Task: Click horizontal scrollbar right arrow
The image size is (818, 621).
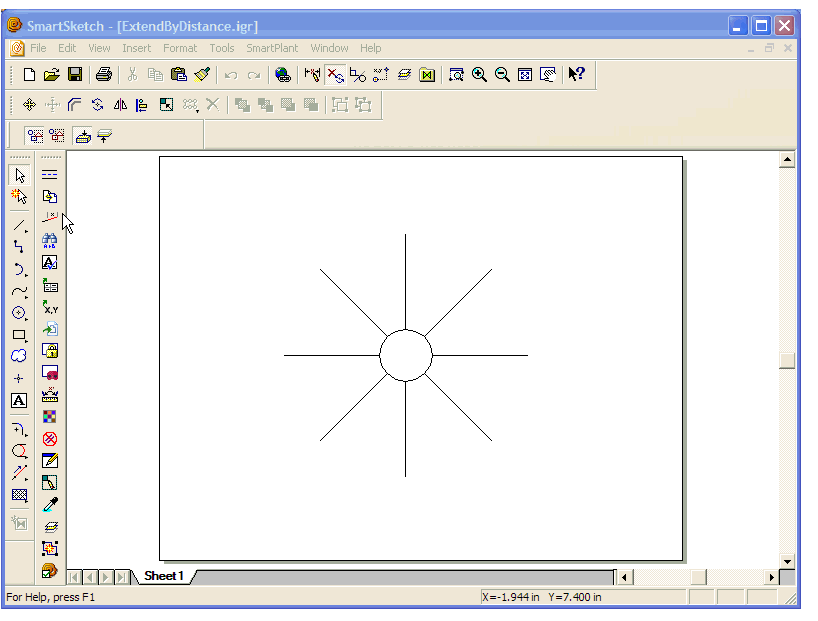Action: tap(772, 577)
